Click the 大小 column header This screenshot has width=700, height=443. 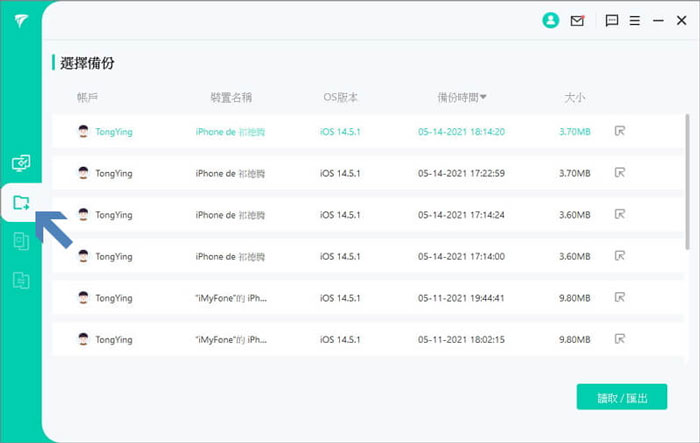[x=575, y=97]
